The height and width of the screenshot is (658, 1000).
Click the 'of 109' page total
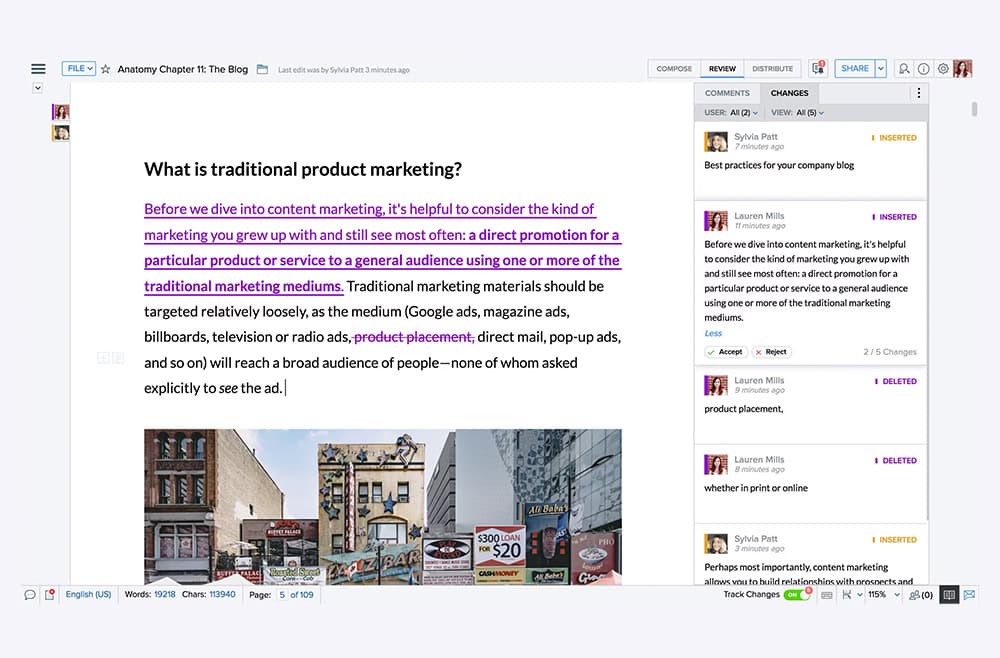(x=302, y=595)
